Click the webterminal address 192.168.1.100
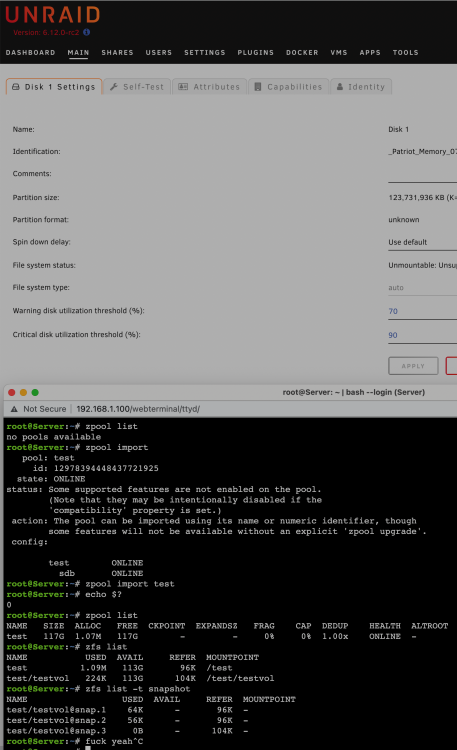This screenshot has width=457, height=750. pos(138,409)
